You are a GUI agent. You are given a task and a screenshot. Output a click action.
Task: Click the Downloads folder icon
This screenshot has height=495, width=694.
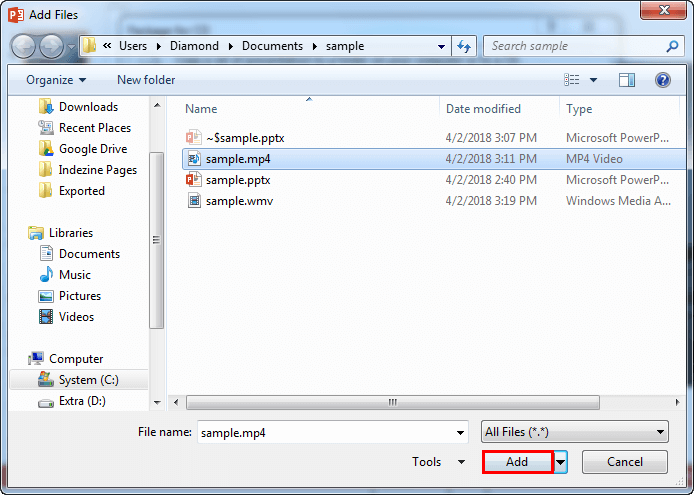pos(46,107)
